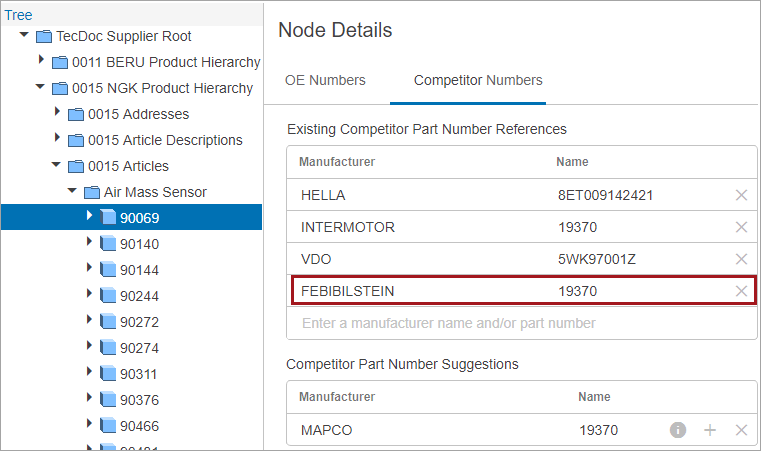
Task: Click HELLA manufacturer cell
Action: [x=323, y=195]
